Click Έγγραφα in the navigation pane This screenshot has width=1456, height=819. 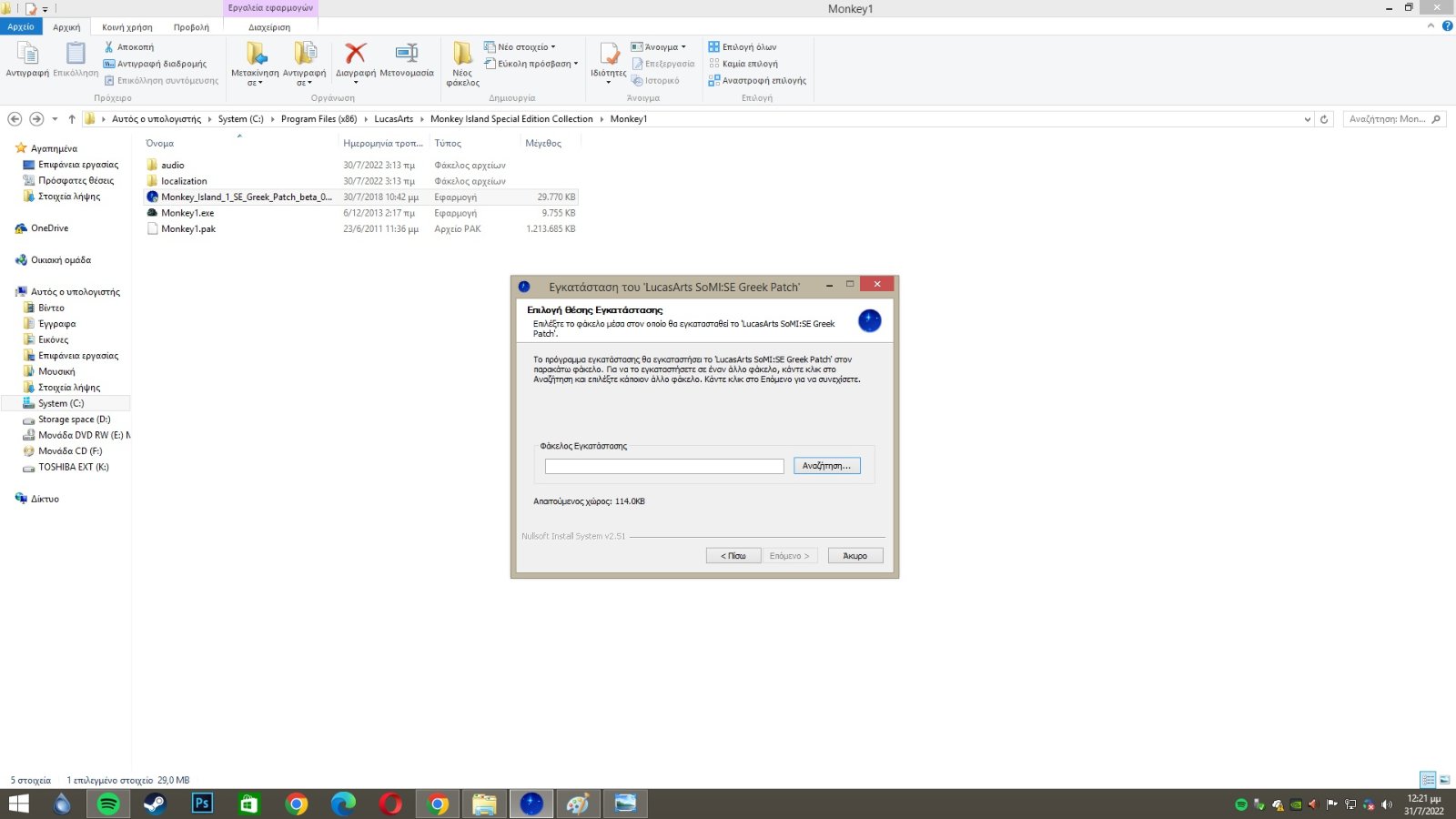[x=56, y=324]
